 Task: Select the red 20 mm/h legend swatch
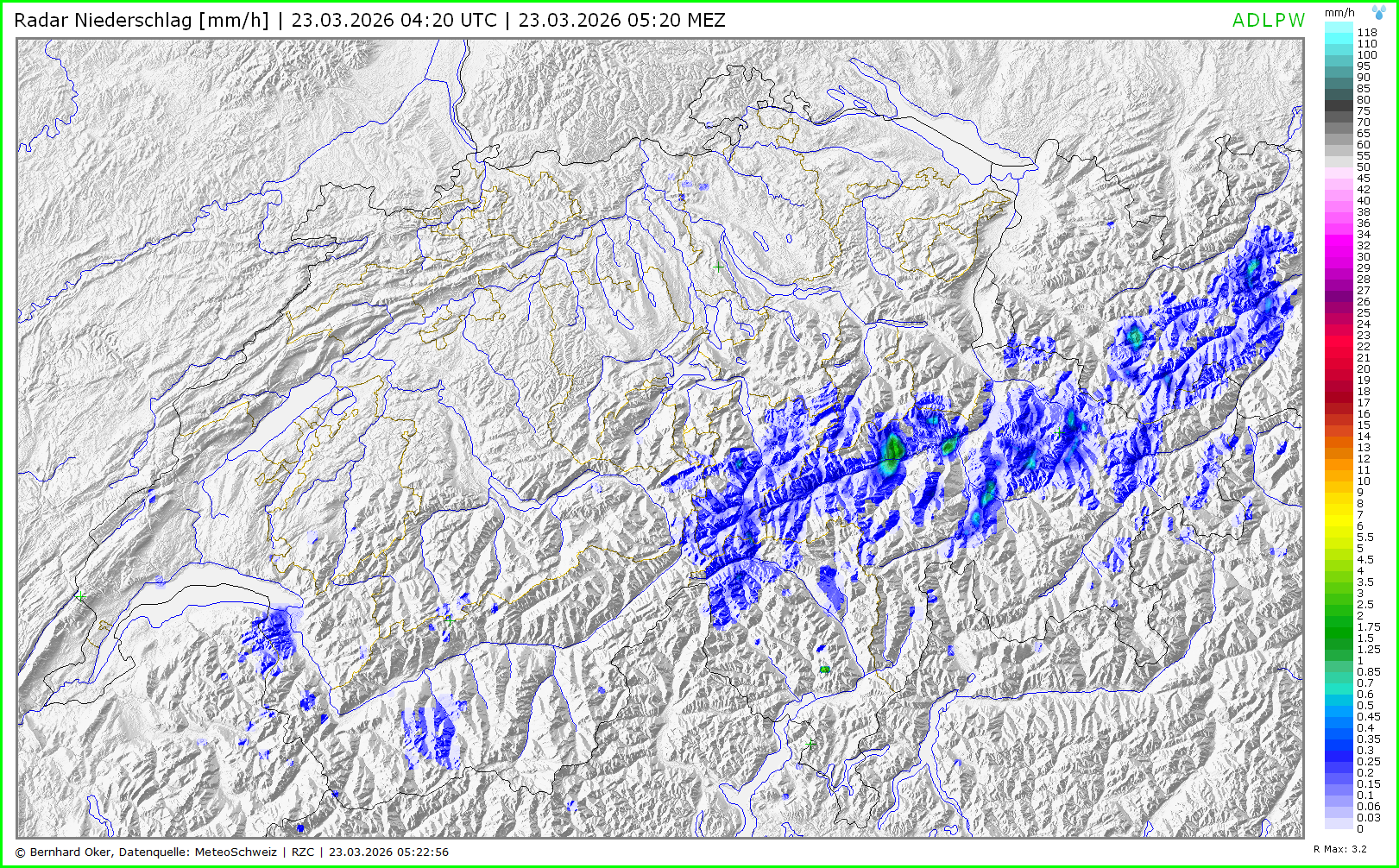(x=1339, y=368)
